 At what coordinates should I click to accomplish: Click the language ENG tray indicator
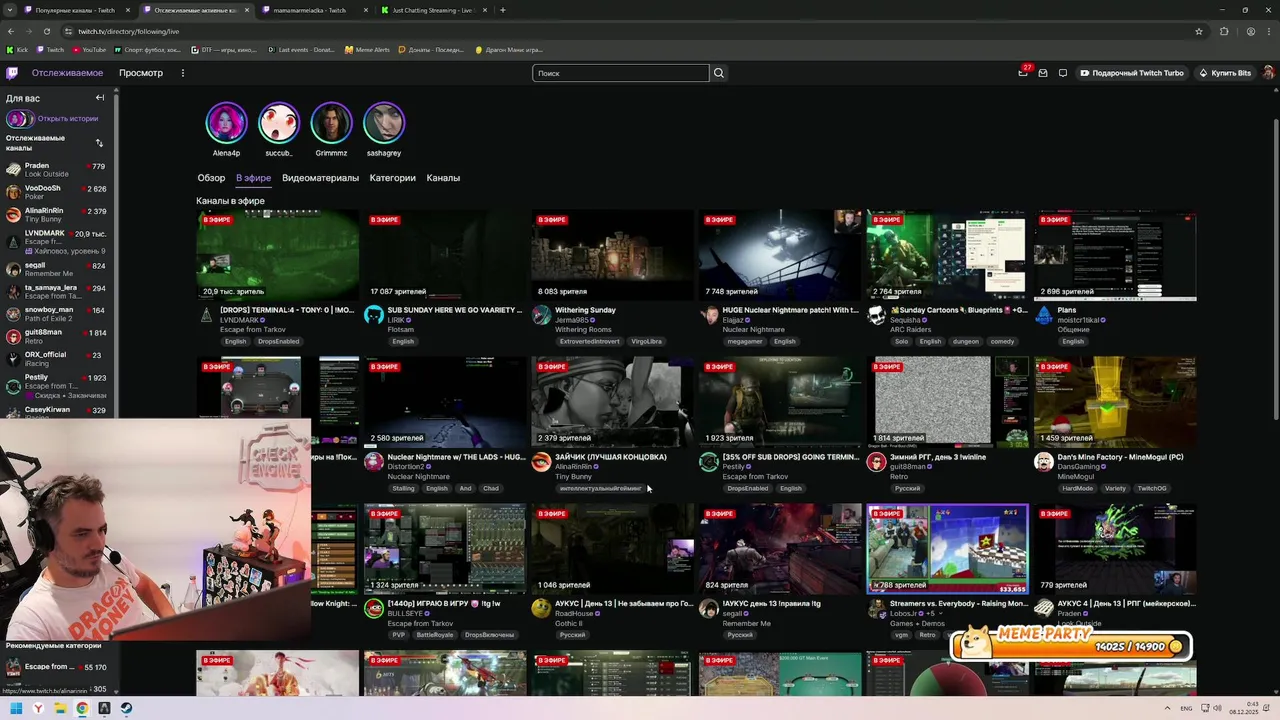coord(1187,708)
